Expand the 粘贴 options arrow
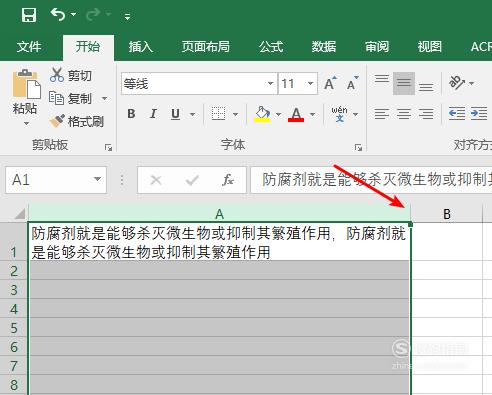The height and width of the screenshot is (395, 492). [26, 123]
